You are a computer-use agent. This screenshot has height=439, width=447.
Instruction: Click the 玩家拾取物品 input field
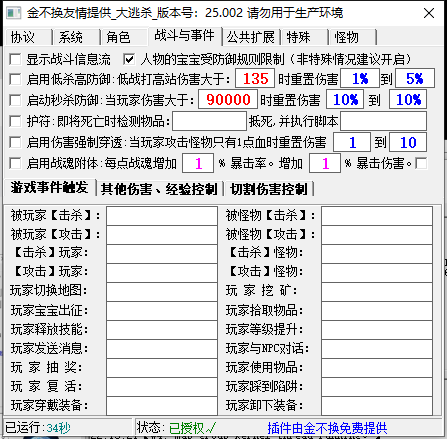tap(377, 311)
